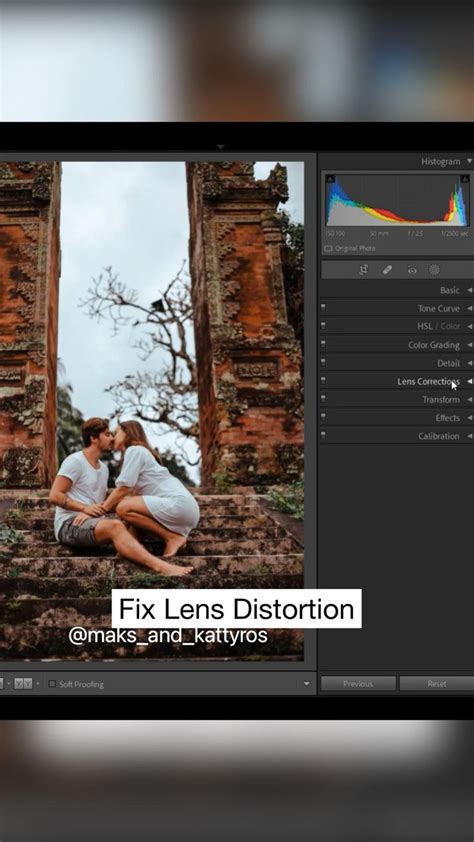474x842 pixels.
Task: Toggle the Tone Curve panel switch
Action: point(323,308)
